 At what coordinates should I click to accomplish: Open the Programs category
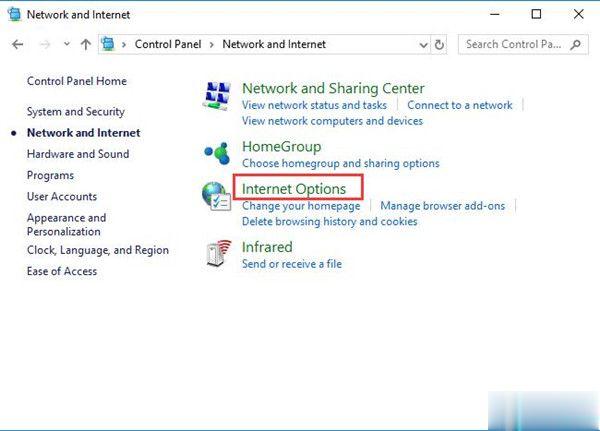50,175
